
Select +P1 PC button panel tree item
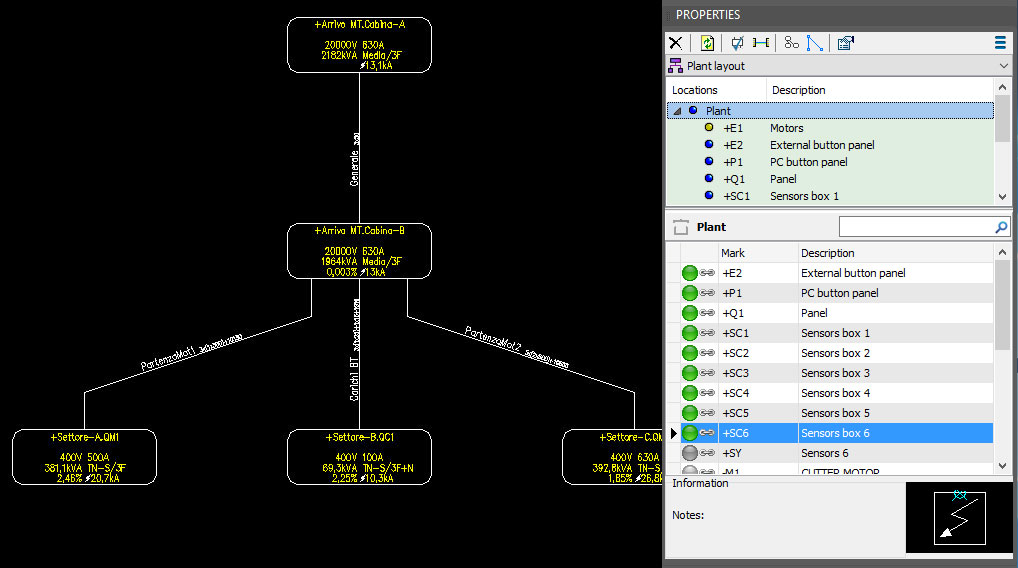click(830, 162)
